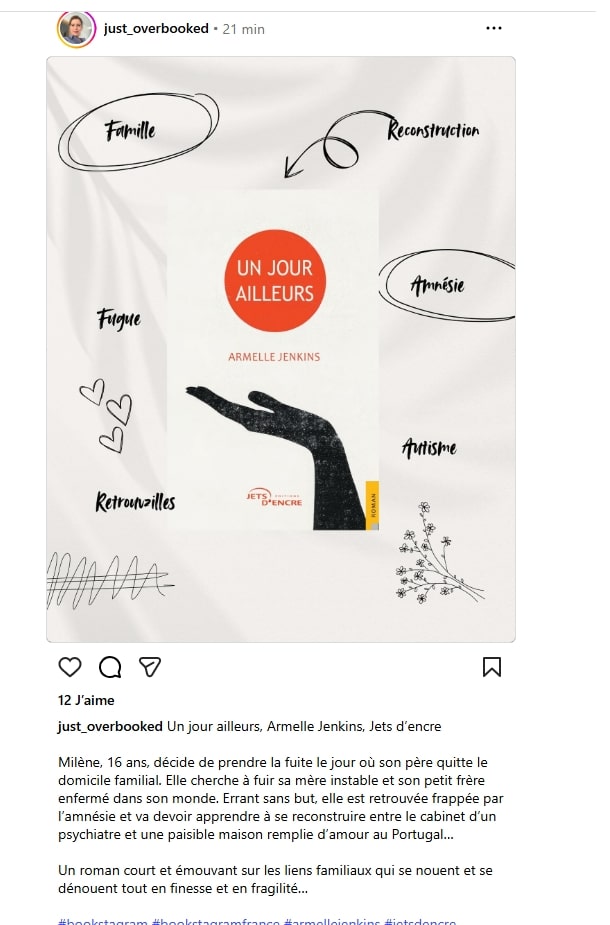The height and width of the screenshot is (925, 610).
Task: Share the post with the paper plane icon
Action: (x=150, y=667)
